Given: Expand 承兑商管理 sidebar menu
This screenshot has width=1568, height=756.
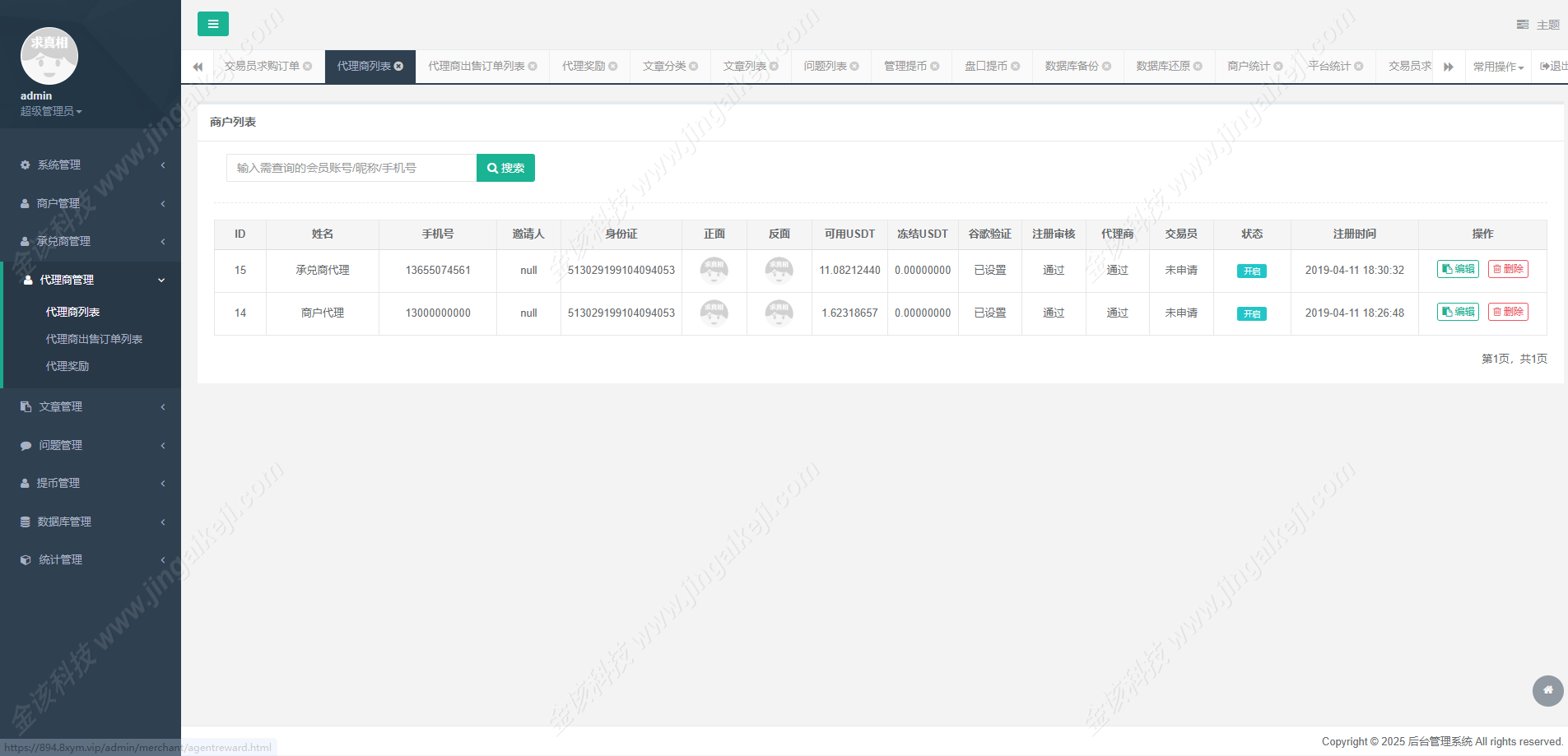Looking at the screenshot, I should tap(91, 242).
